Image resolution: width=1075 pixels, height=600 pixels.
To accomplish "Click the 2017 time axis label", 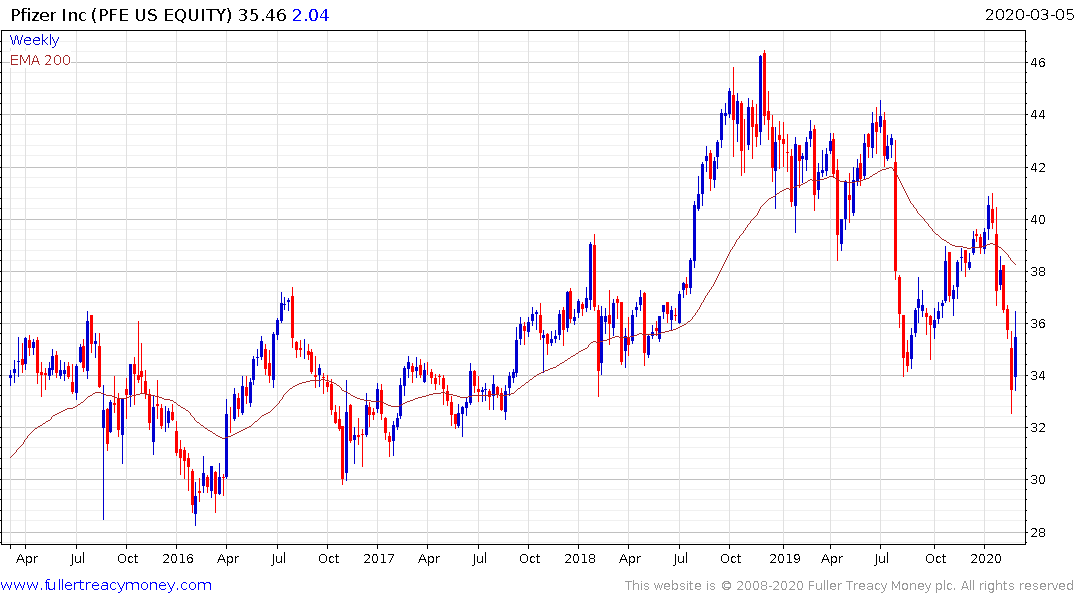I will click(x=378, y=558).
